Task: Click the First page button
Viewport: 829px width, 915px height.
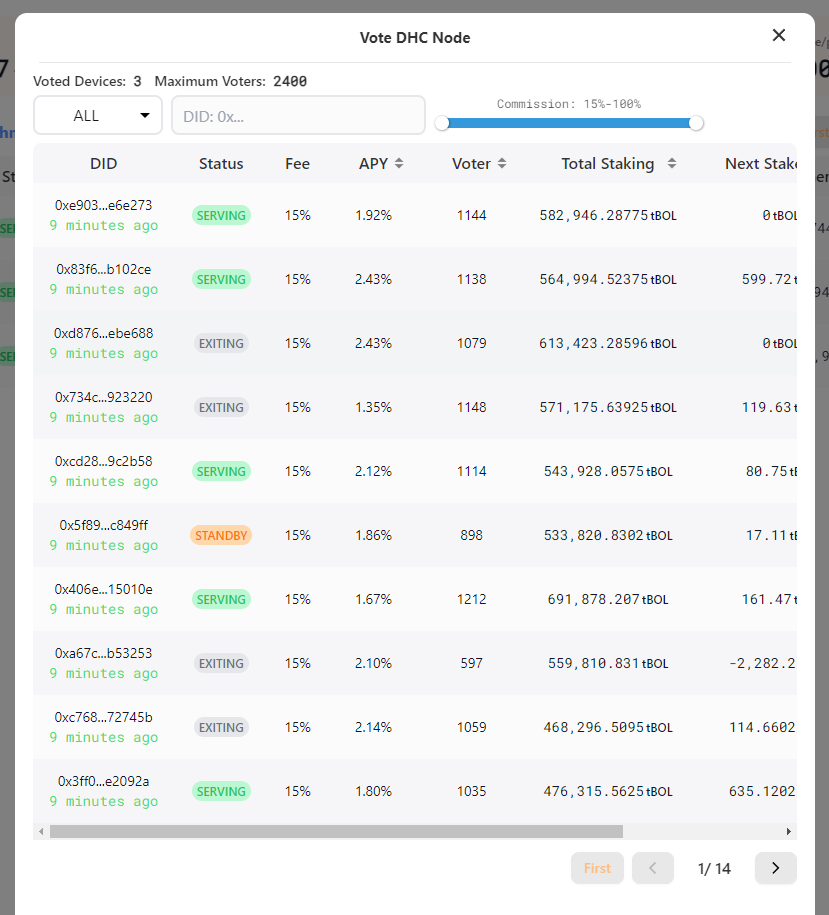Action: pyautogui.click(x=597, y=868)
